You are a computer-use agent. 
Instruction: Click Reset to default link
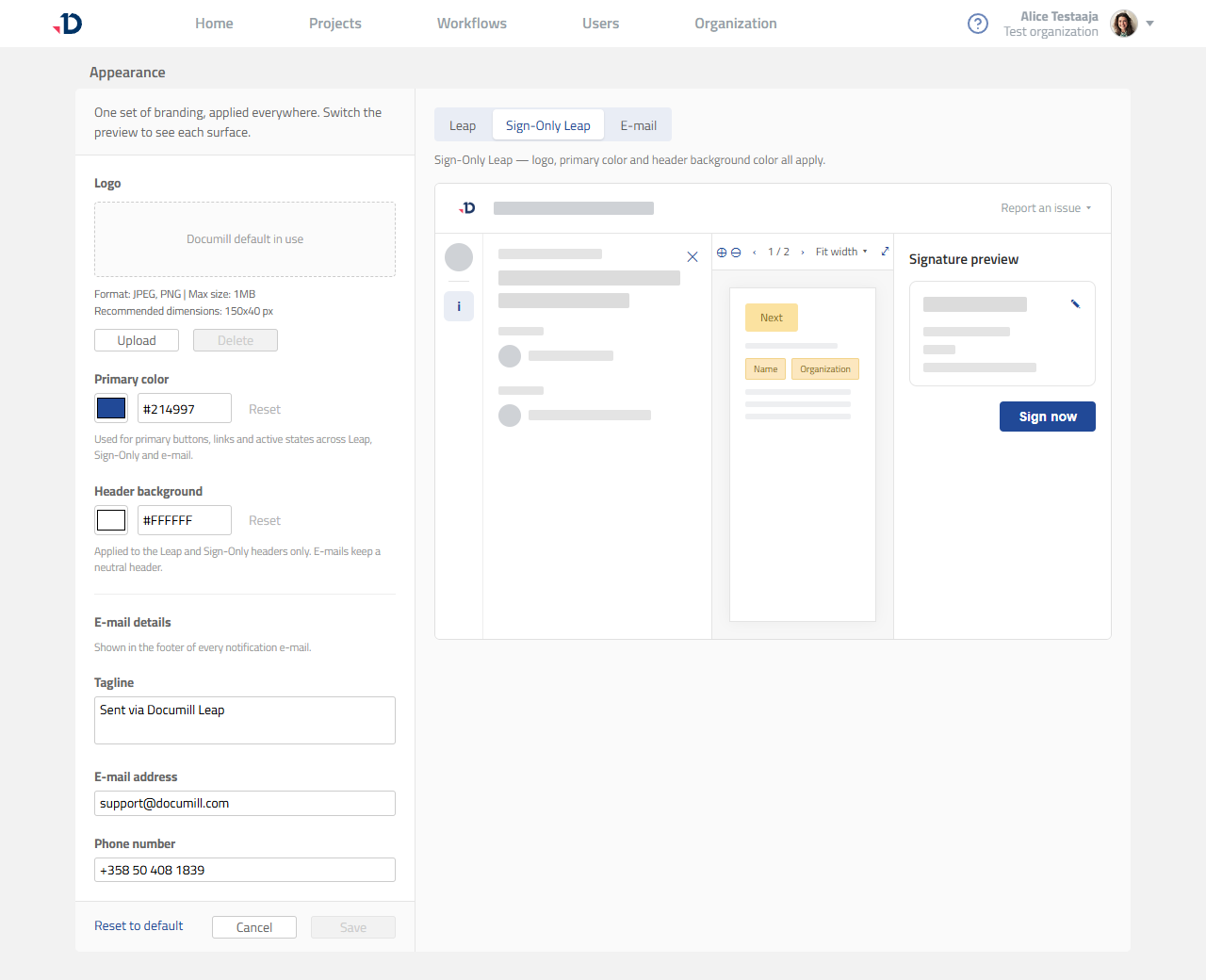[139, 925]
